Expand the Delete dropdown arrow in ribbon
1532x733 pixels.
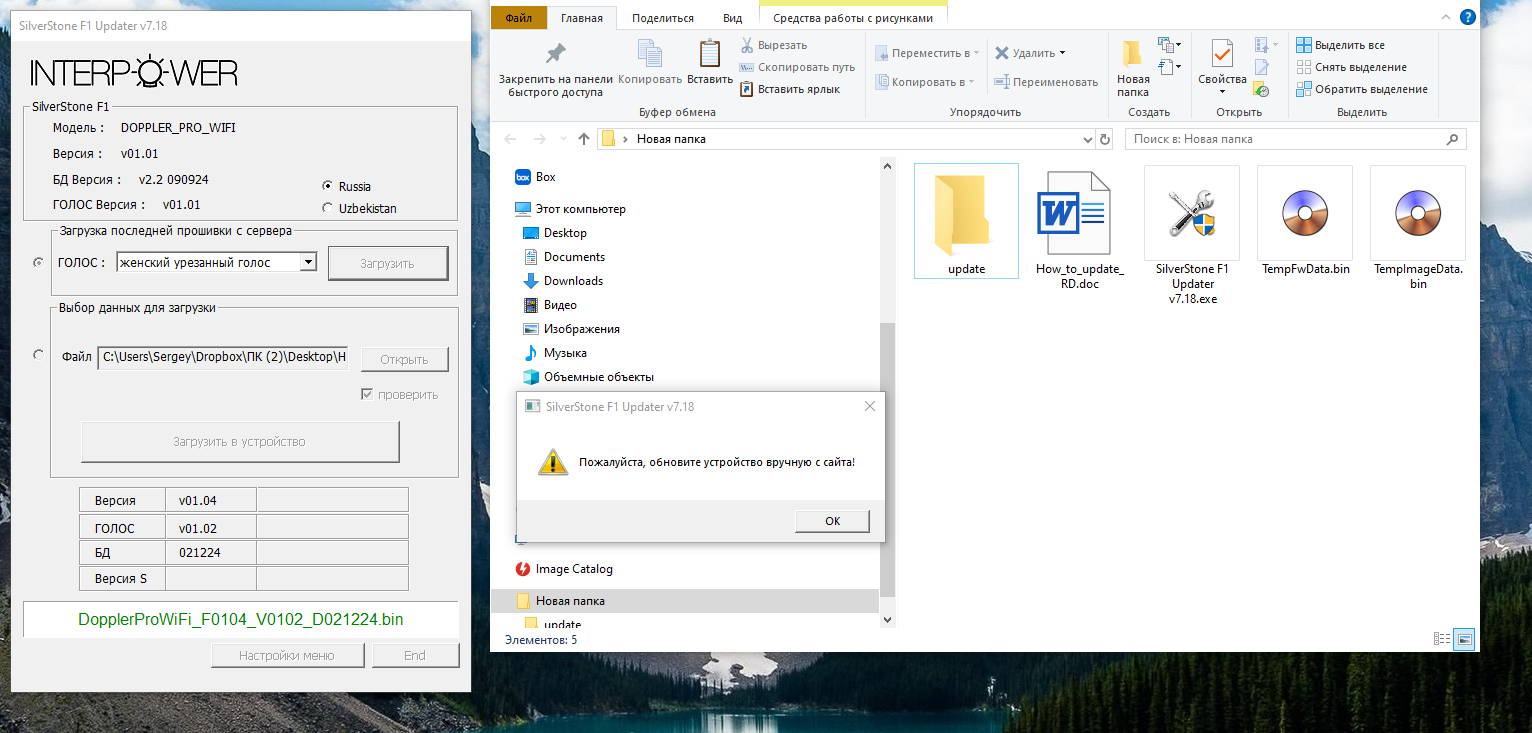click(x=1062, y=53)
